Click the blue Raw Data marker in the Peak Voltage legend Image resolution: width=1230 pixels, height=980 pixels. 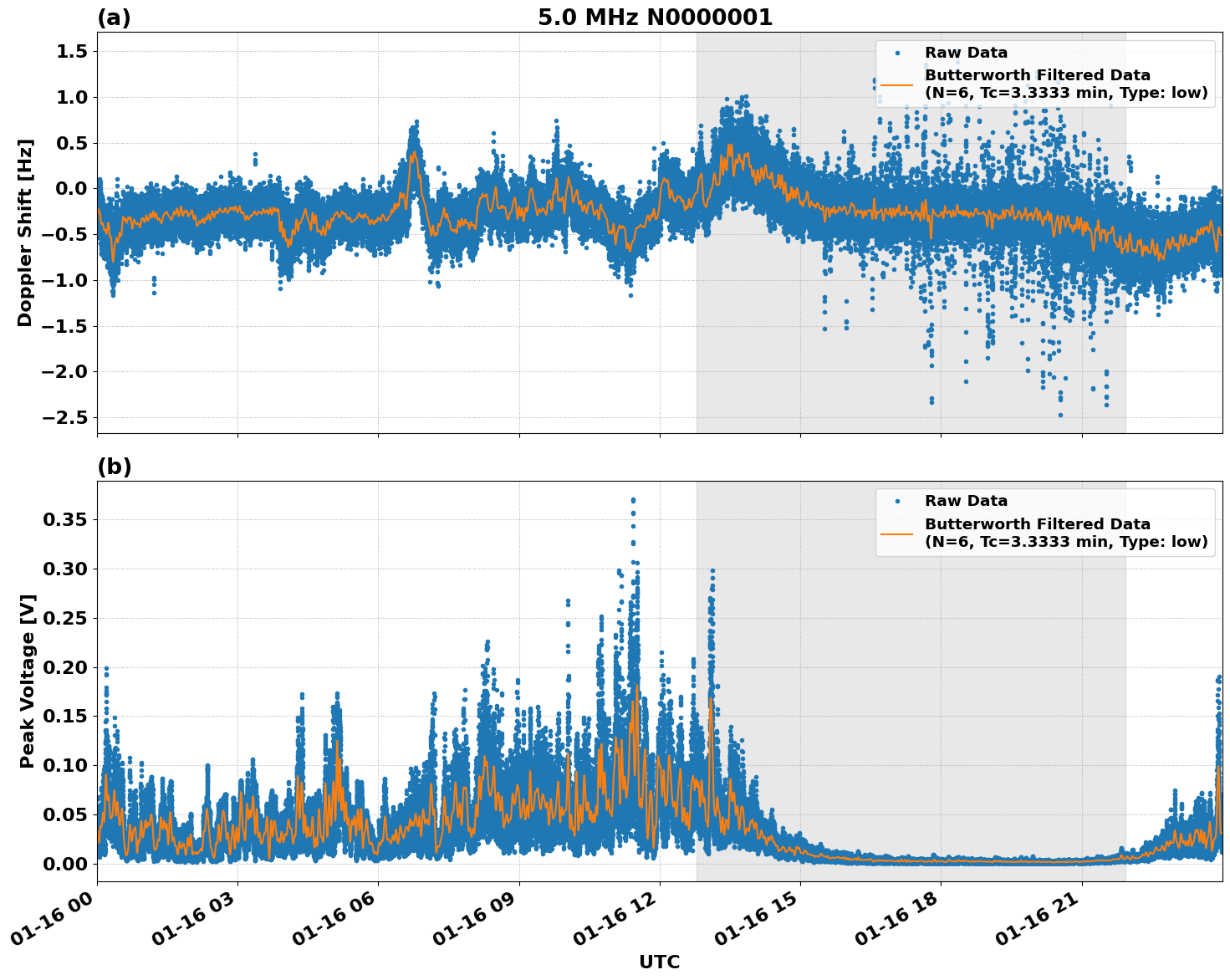[x=897, y=501]
